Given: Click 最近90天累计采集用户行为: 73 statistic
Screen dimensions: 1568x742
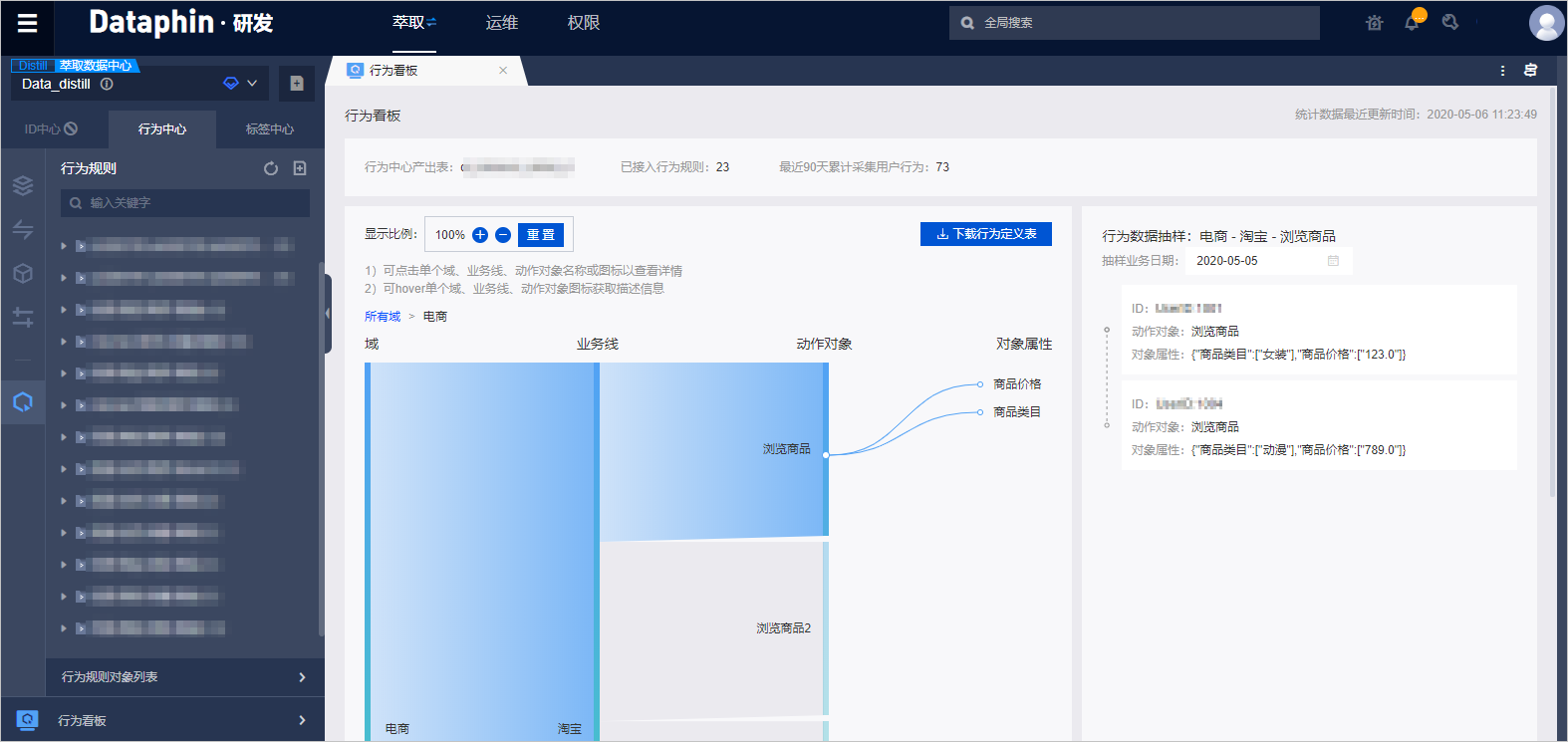Looking at the screenshot, I should click(x=864, y=167).
